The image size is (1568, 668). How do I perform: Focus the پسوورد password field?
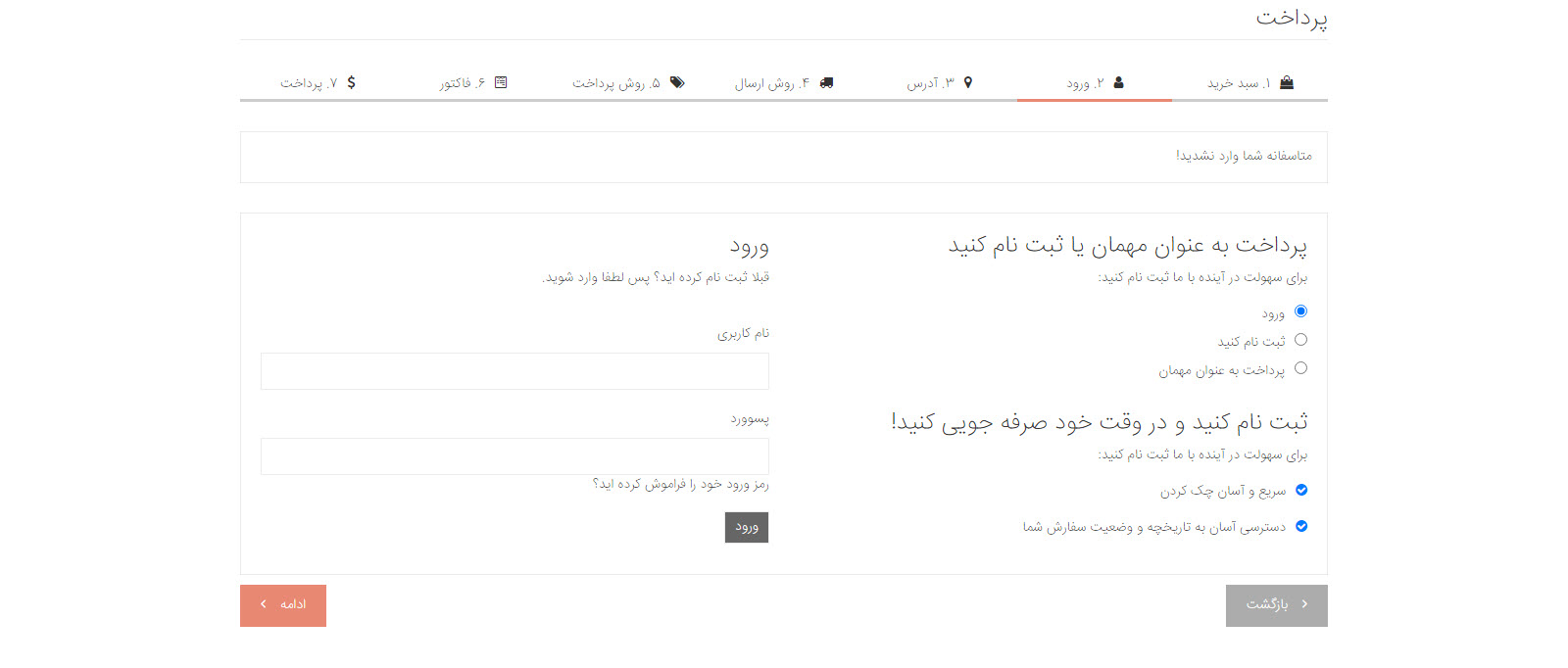point(514,456)
